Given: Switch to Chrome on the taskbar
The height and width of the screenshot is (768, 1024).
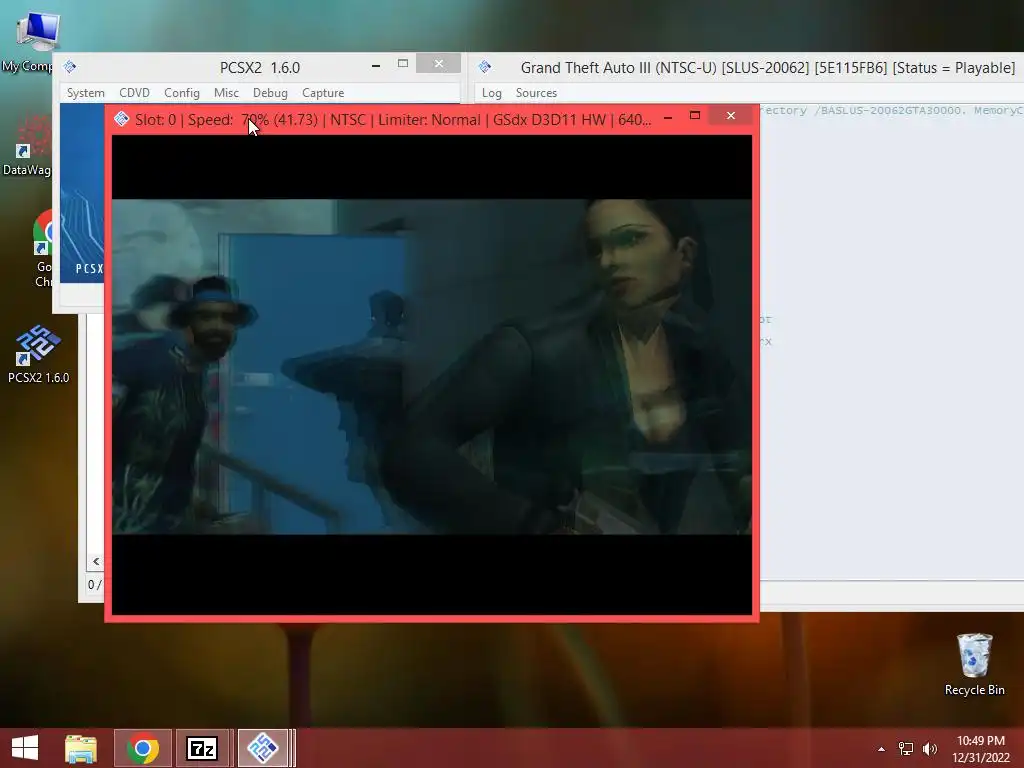Looking at the screenshot, I should coord(143,748).
